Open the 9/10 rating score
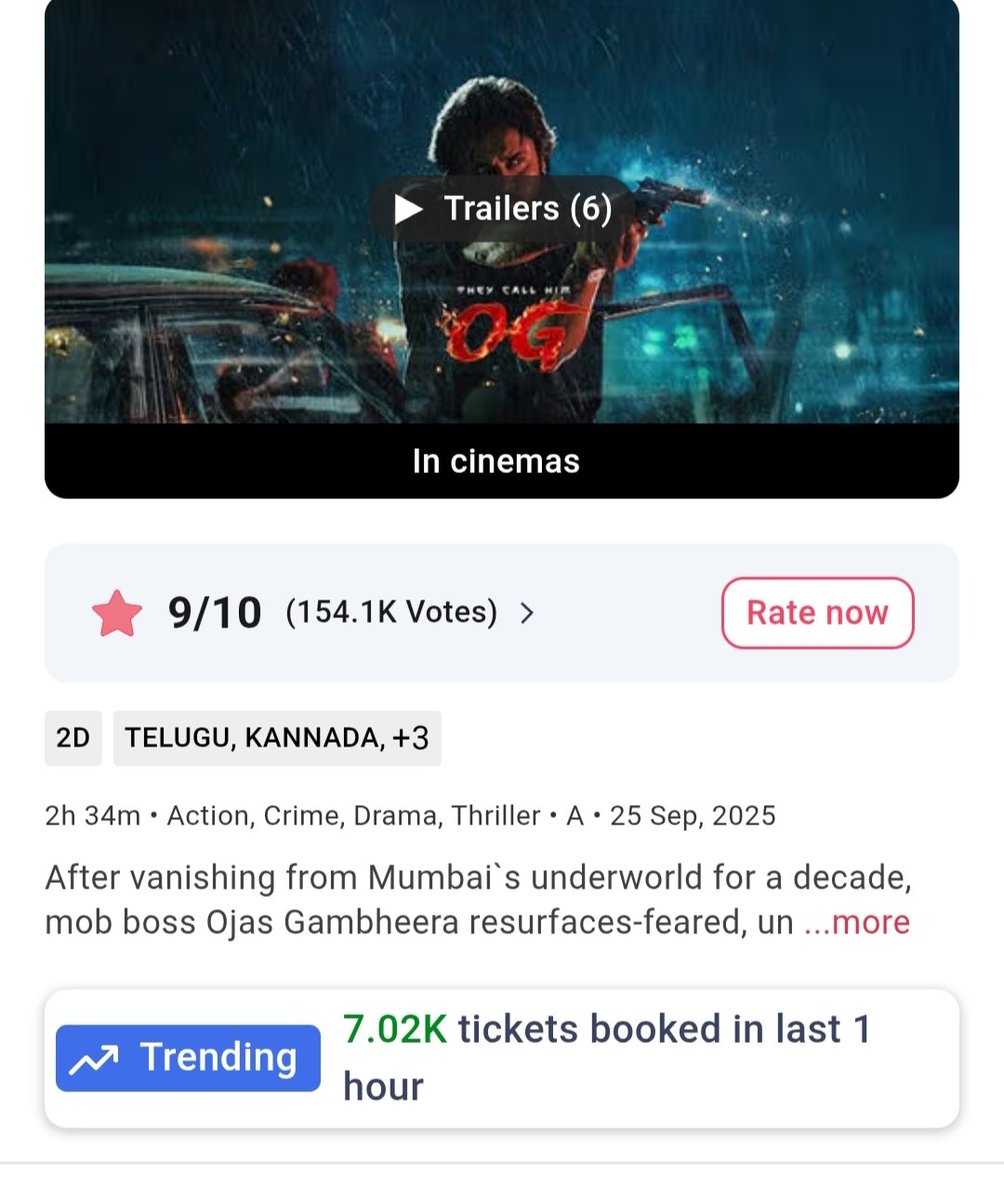 click(x=215, y=613)
